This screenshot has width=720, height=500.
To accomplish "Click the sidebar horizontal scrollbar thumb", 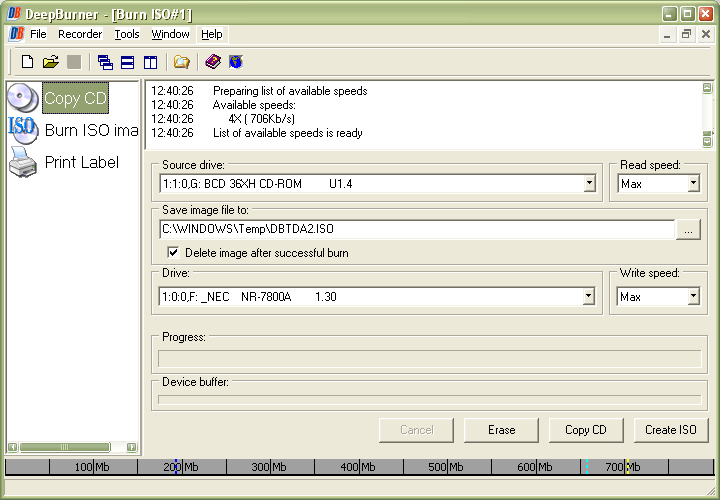I will coord(65,447).
